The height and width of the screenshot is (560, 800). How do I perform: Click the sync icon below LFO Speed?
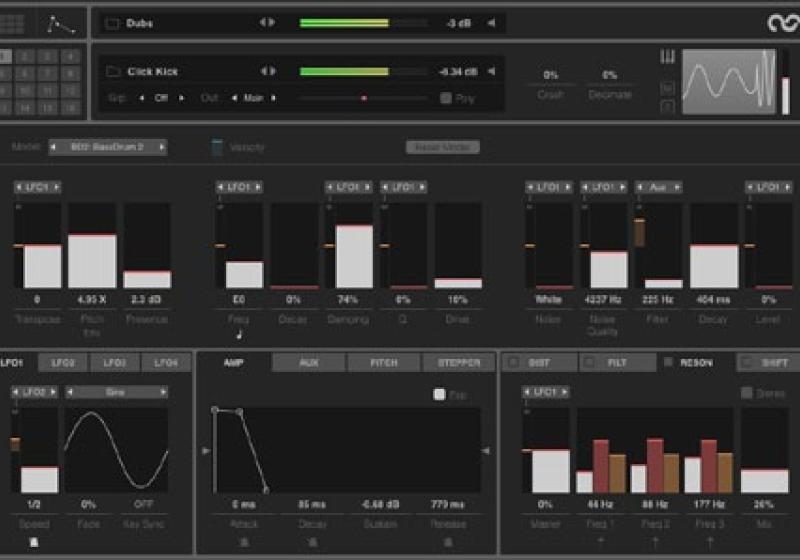pyautogui.click(x=34, y=542)
